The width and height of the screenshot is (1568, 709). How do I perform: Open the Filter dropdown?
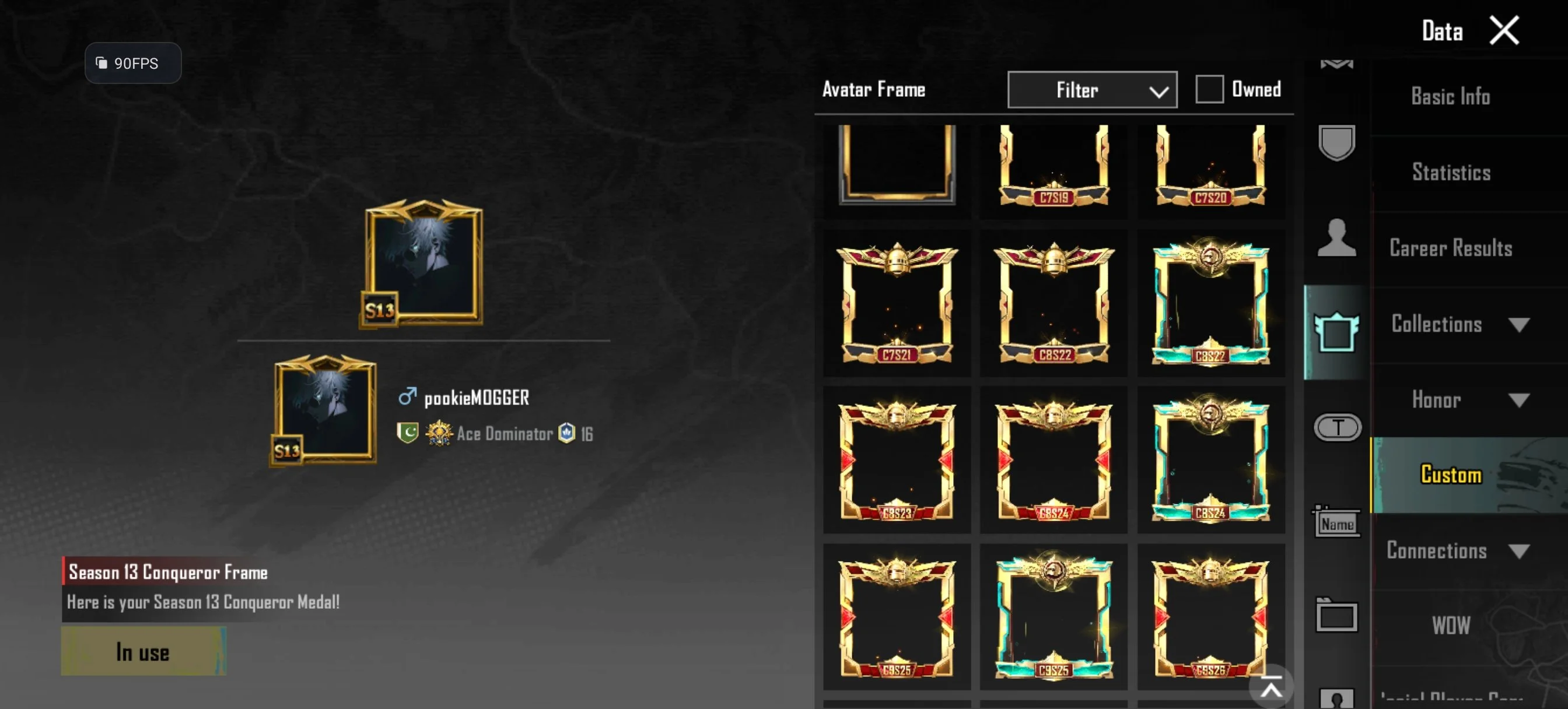[x=1093, y=90]
